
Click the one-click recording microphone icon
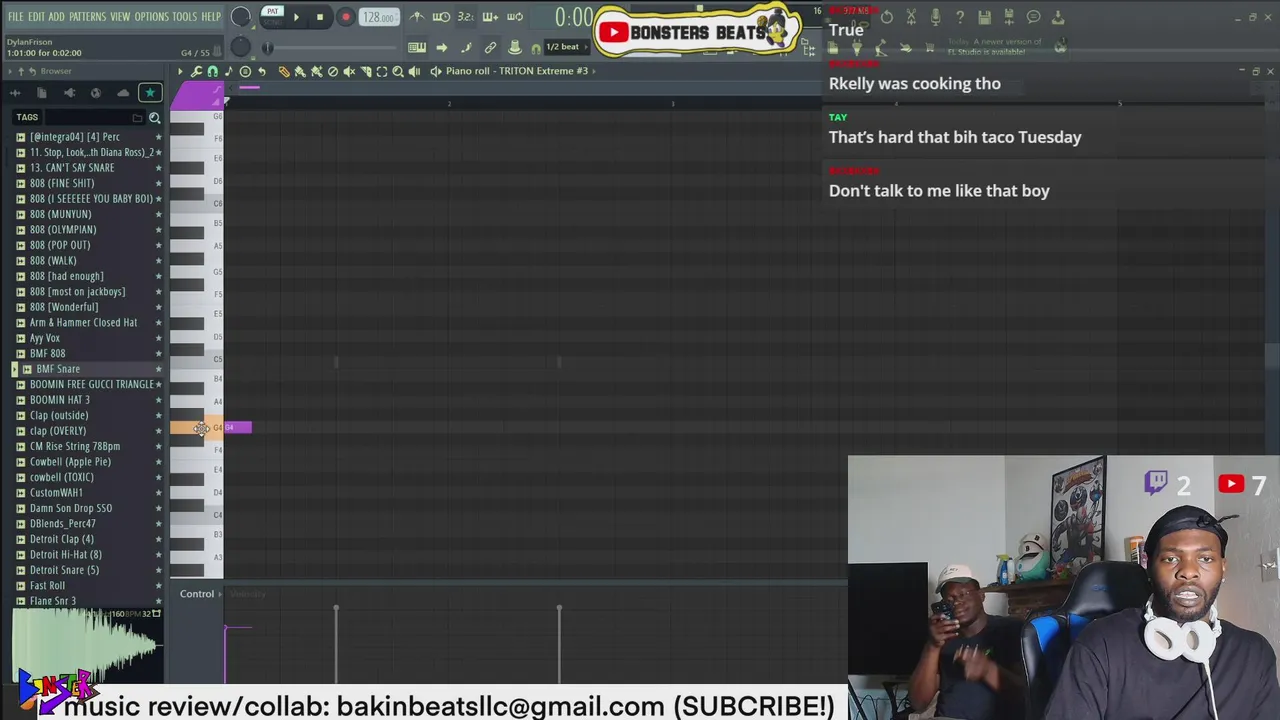[935, 17]
